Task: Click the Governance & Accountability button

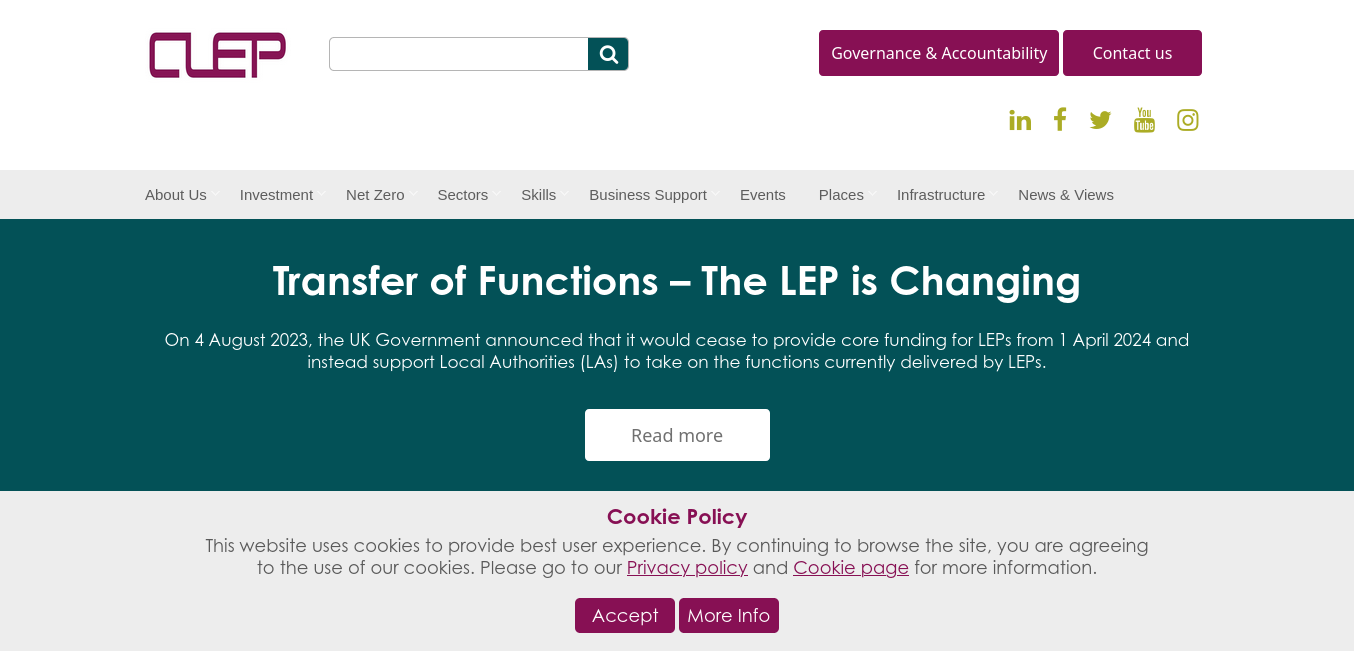Action: 939,53
